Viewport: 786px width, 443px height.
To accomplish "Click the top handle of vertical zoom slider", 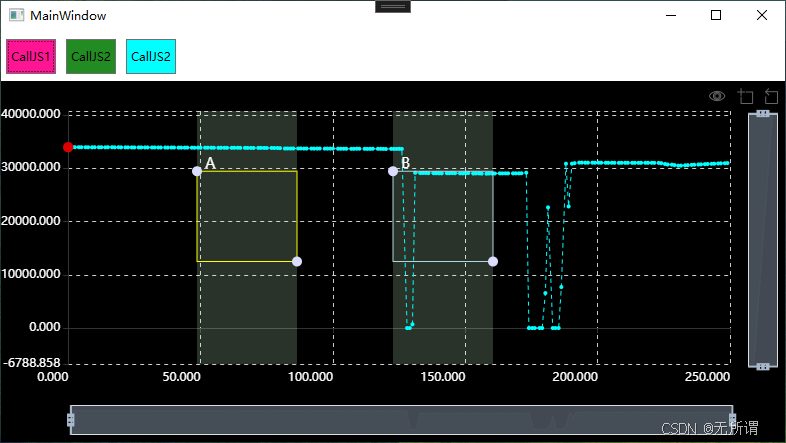I will click(763, 113).
